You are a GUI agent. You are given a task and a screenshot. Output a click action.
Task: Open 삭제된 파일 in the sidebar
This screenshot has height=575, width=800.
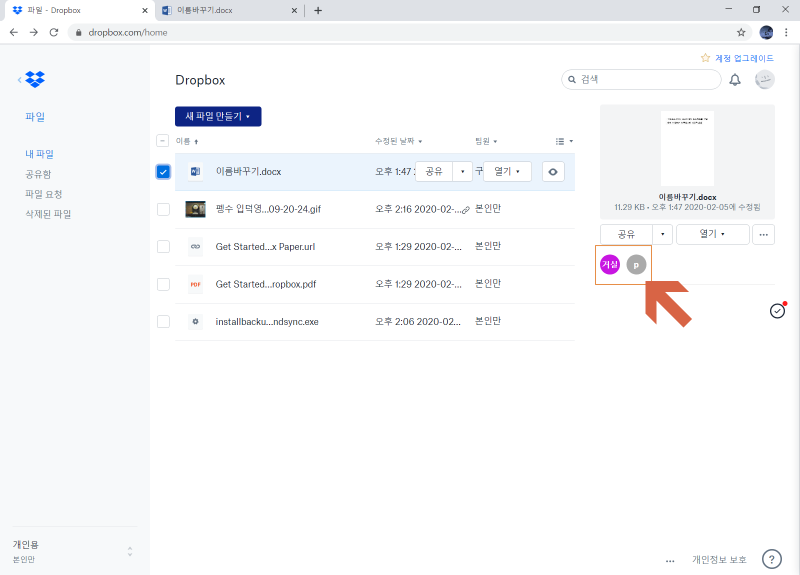[x=48, y=214]
